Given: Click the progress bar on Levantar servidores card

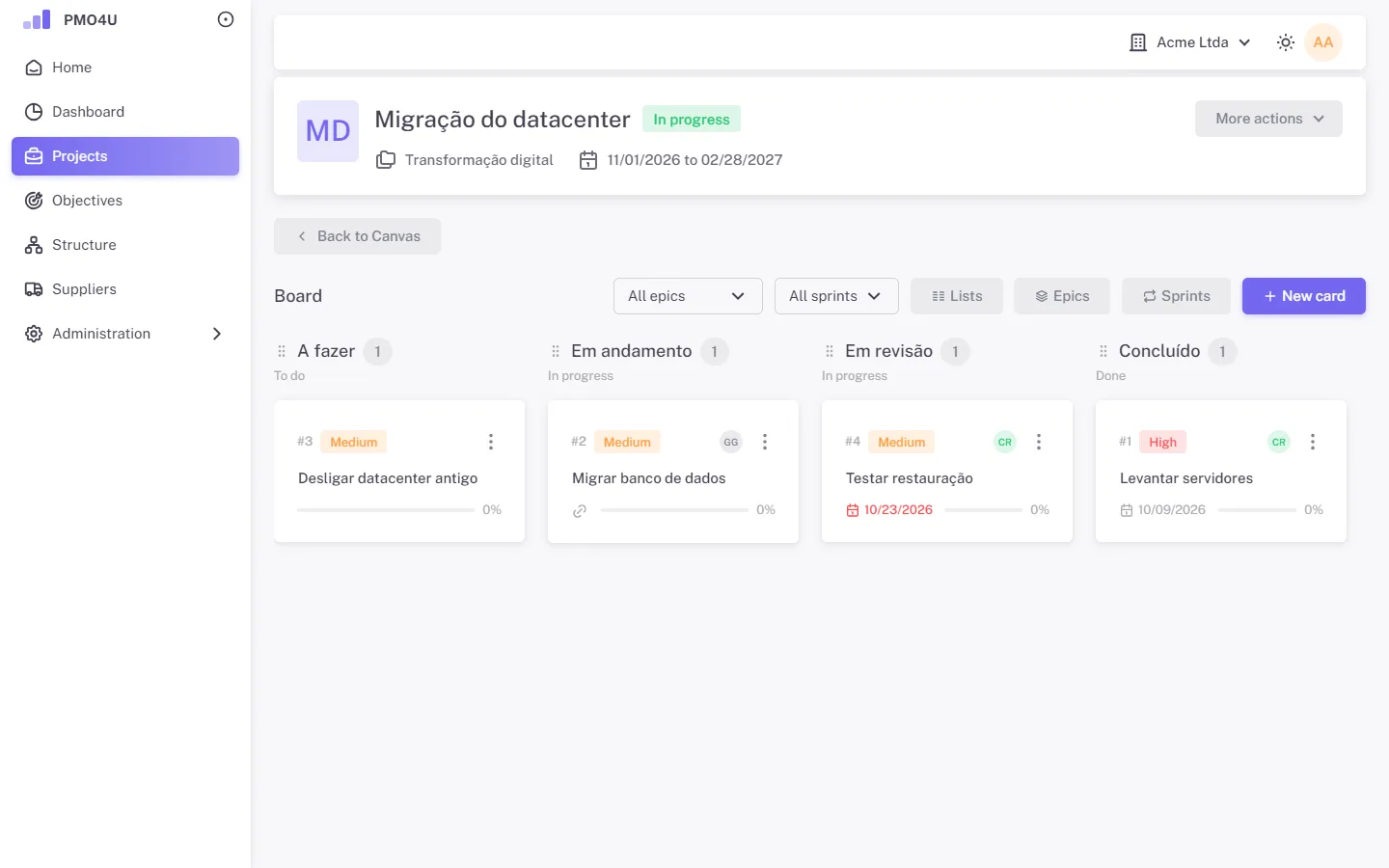Looking at the screenshot, I should click(1257, 510).
